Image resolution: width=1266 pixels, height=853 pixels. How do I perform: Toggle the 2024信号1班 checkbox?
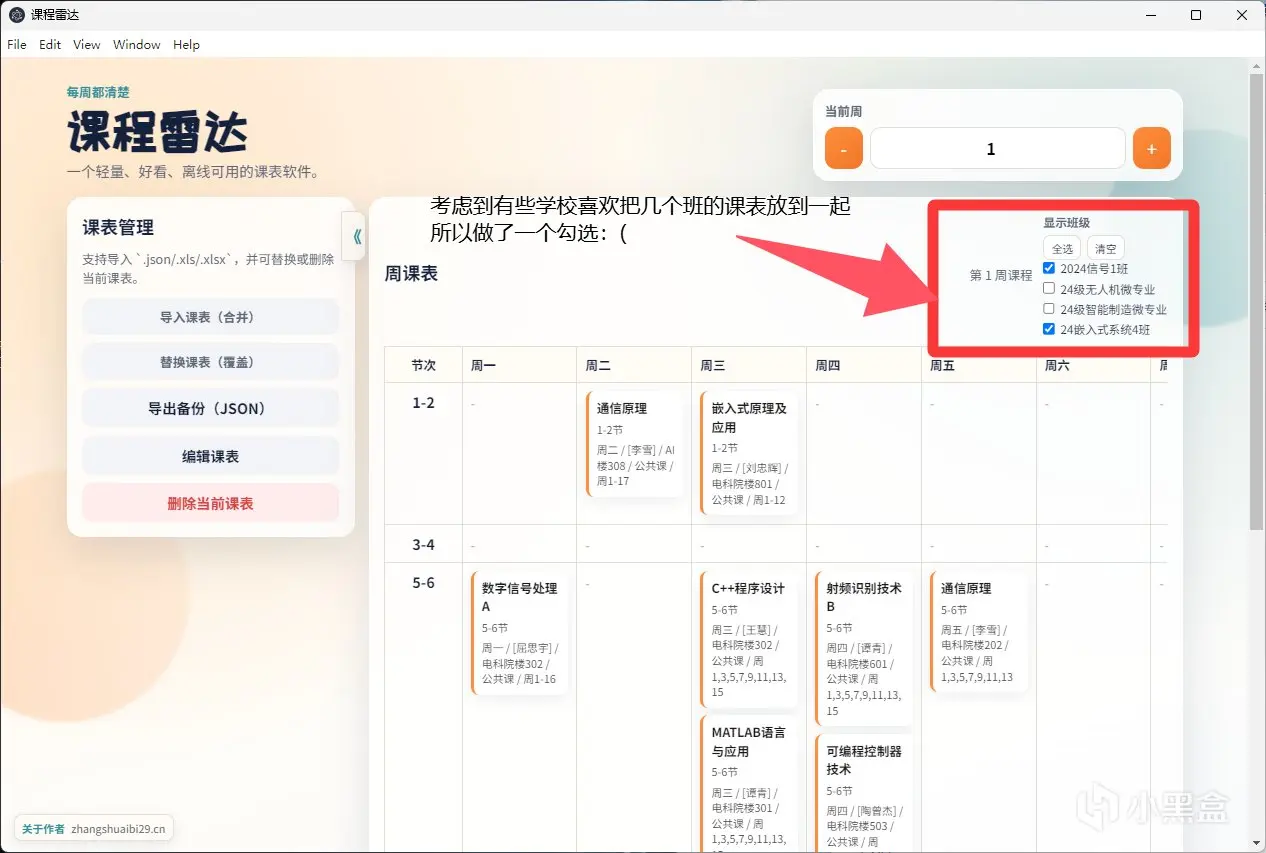[x=1049, y=268]
